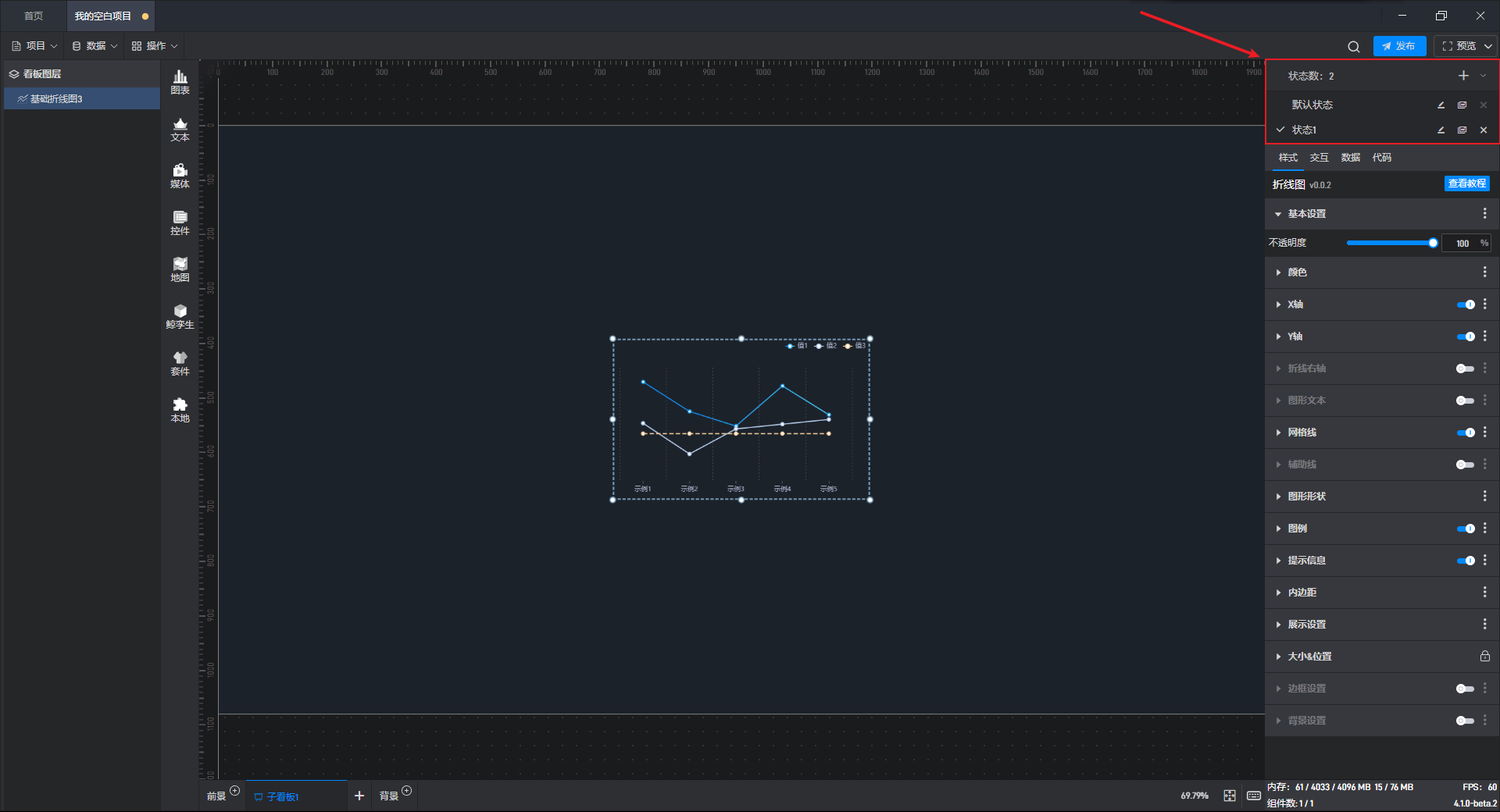Expand the 颜色 section
This screenshot has height=812, width=1500.
pos(1278,272)
